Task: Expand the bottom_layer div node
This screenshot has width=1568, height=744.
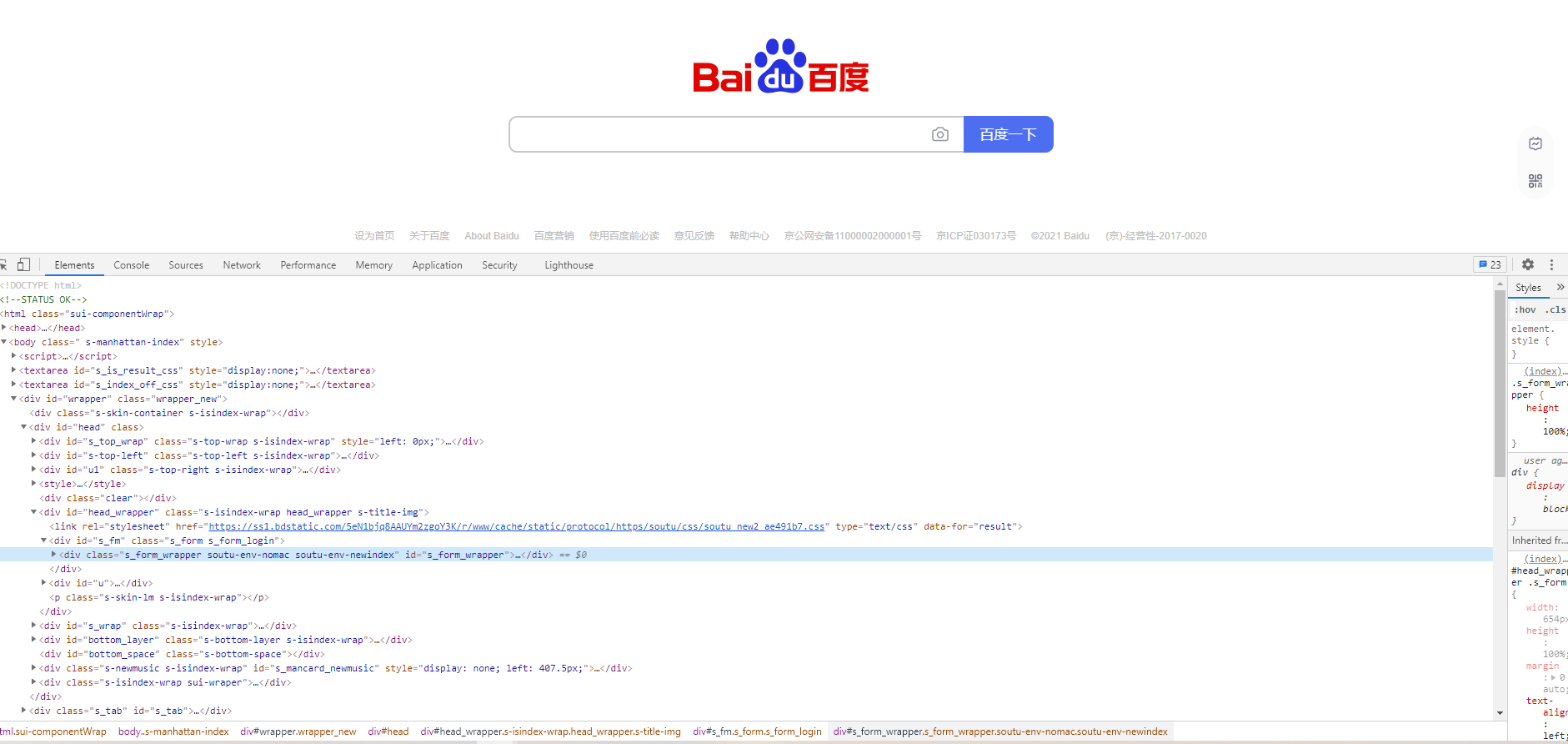Action: (x=34, y=640)
